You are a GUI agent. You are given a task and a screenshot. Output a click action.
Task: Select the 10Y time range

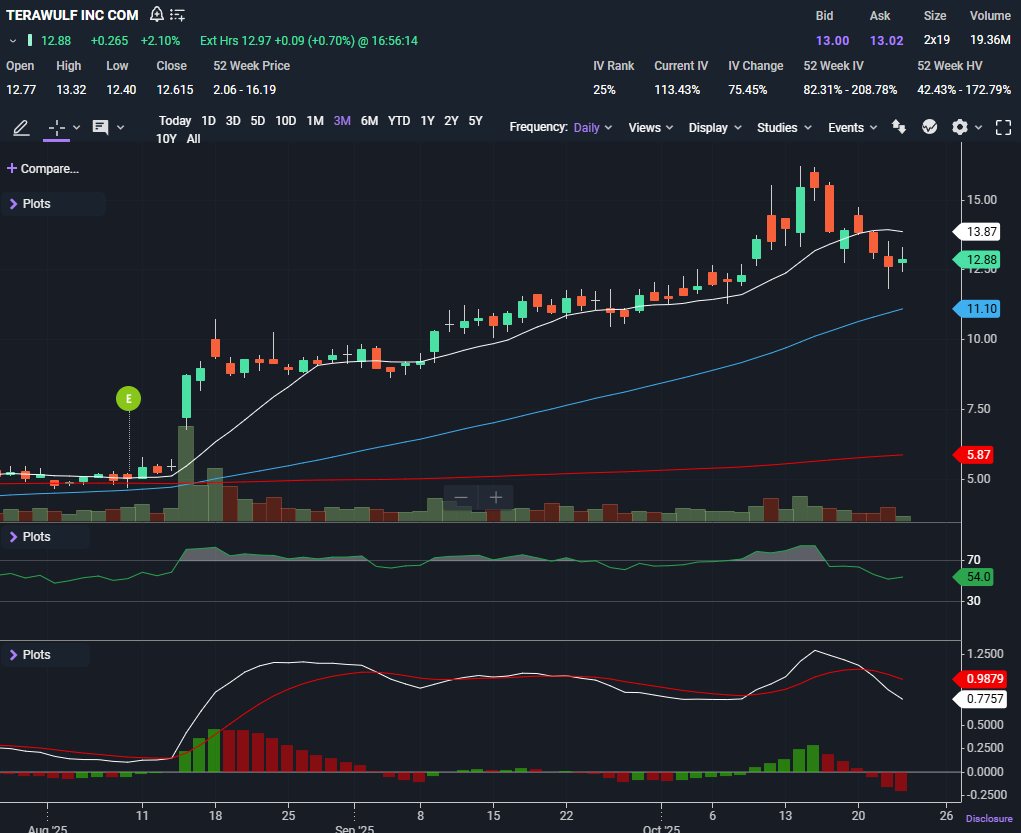[167, 139]
